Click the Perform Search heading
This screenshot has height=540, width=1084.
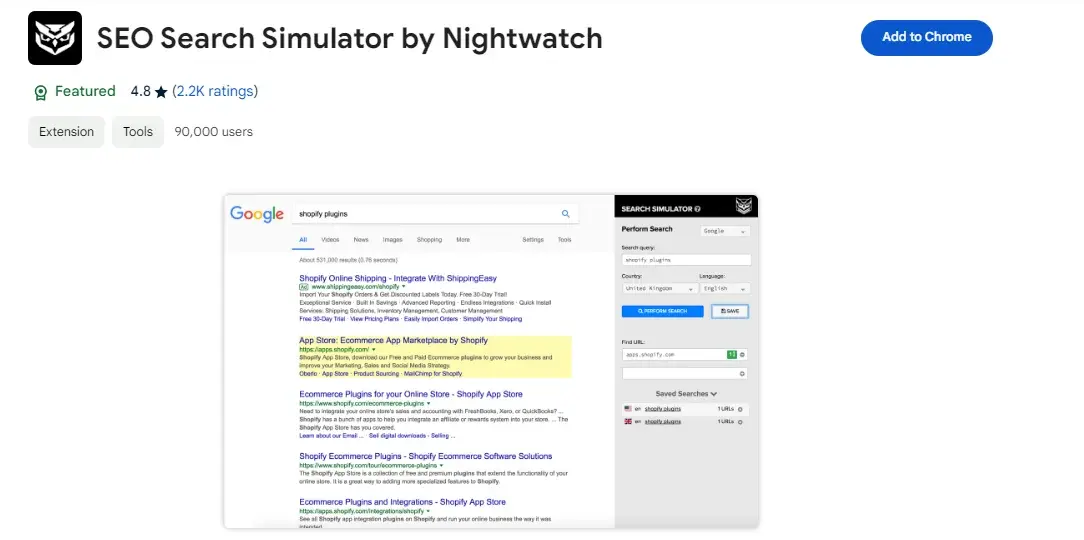(646, 229)
